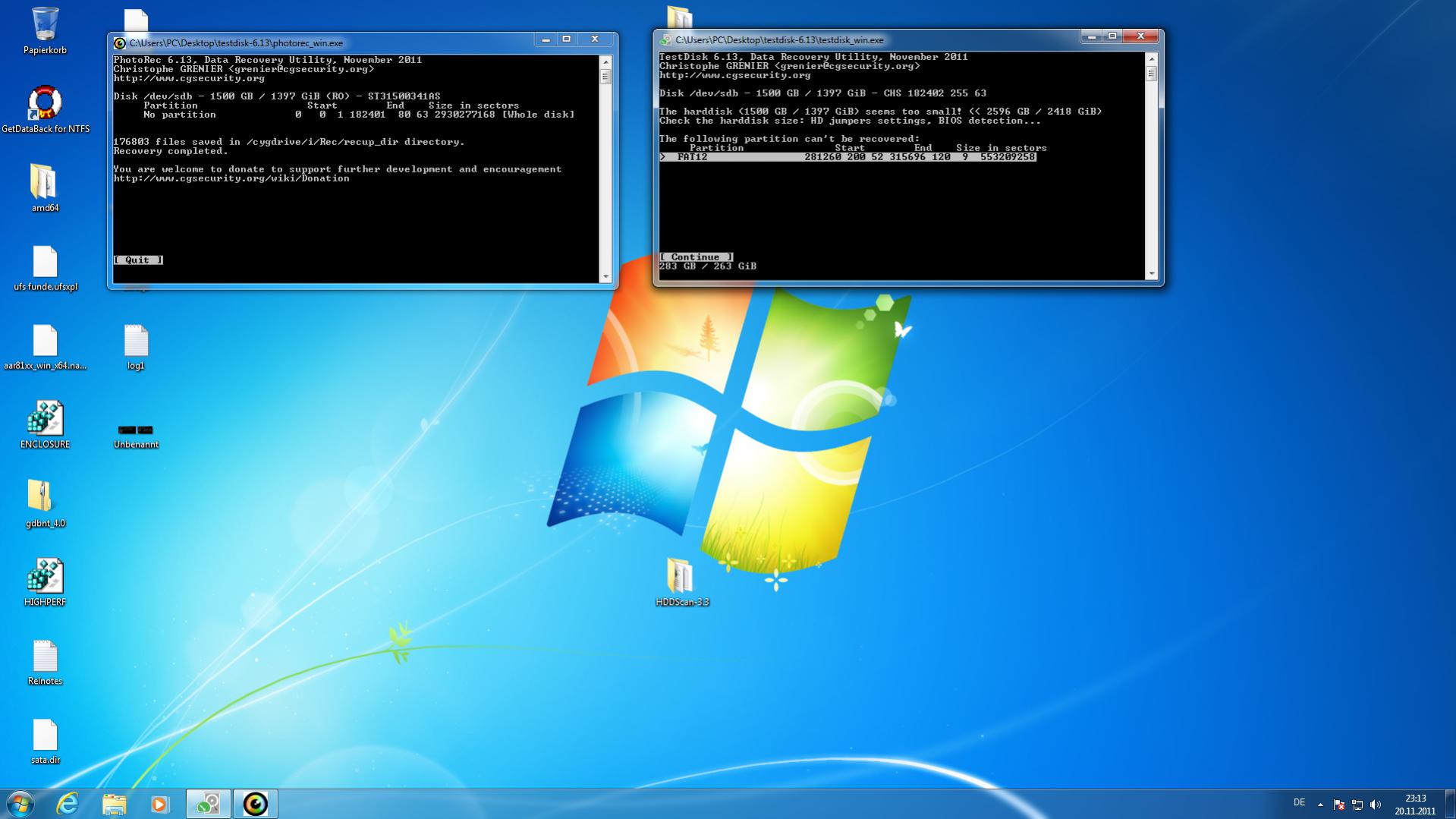Open the volume speaker tray icon

pos(1376,805)
